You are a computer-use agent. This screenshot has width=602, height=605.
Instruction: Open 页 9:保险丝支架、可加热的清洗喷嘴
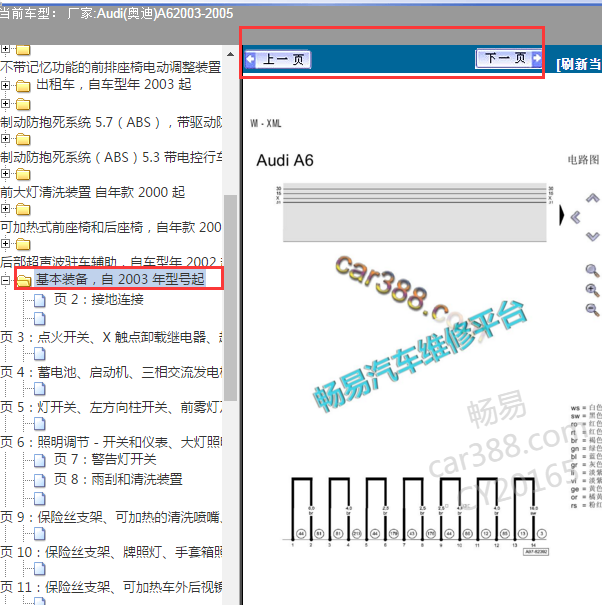111,517
